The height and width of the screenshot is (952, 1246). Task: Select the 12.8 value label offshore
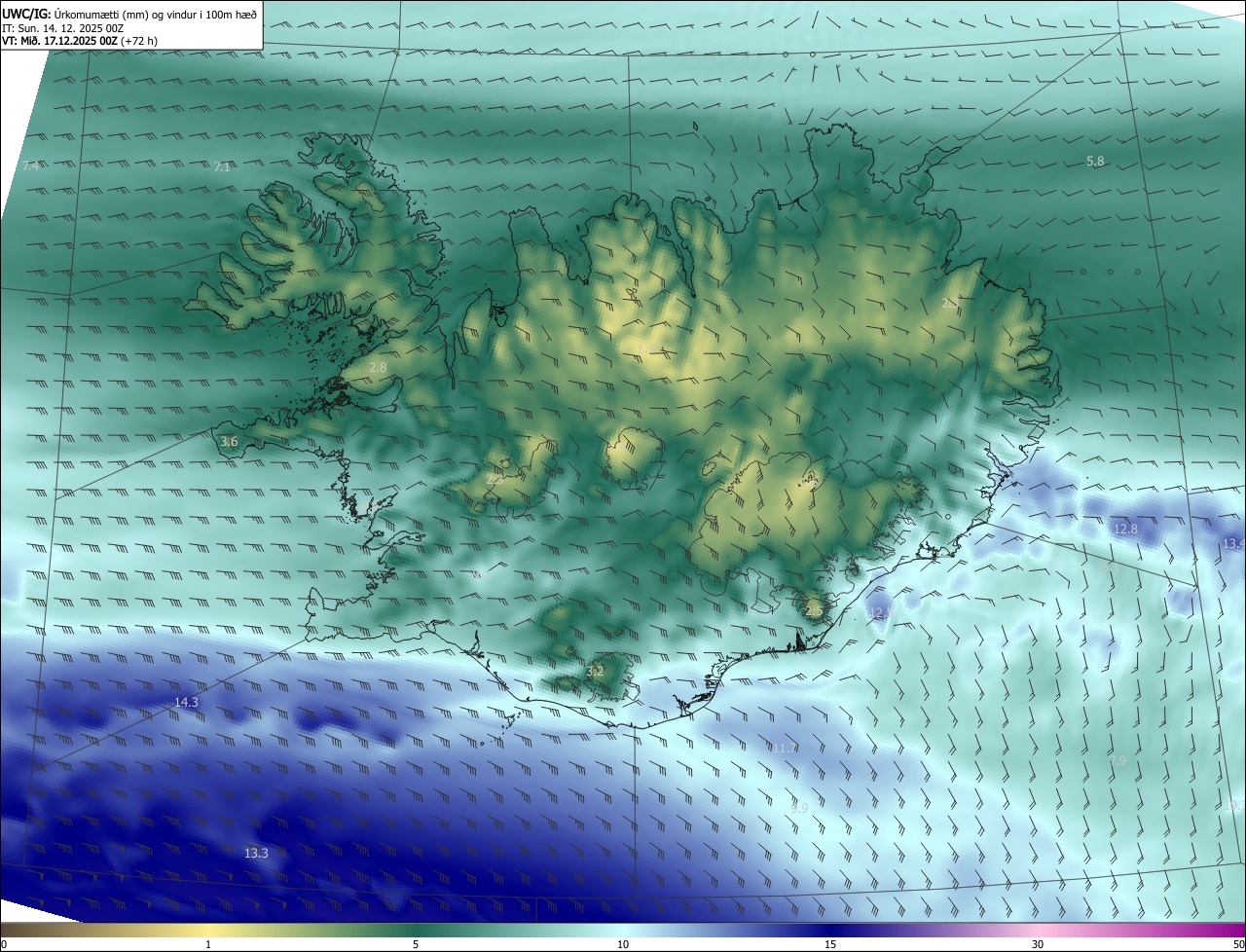[1125, 530]
